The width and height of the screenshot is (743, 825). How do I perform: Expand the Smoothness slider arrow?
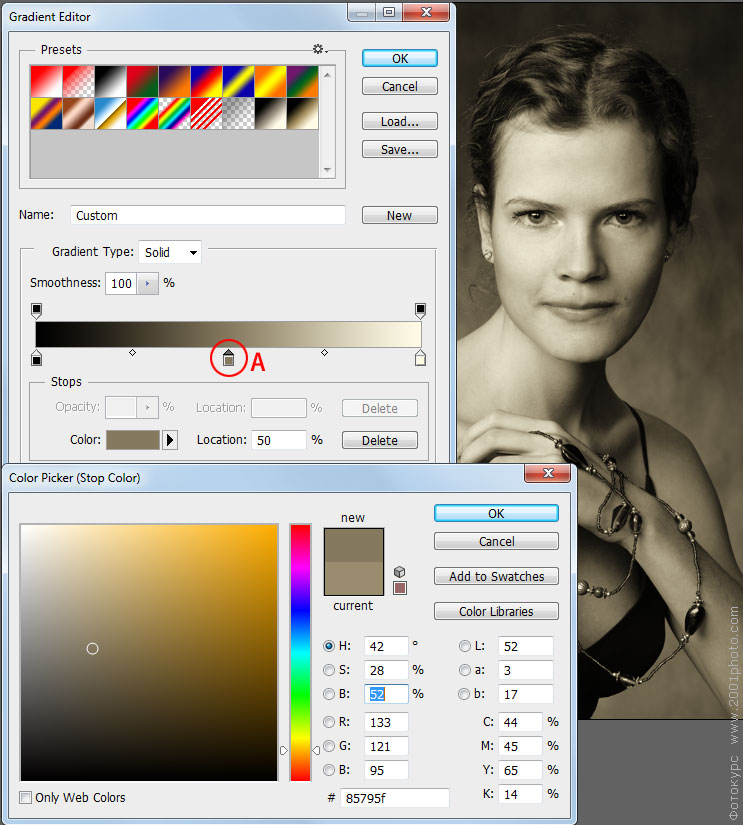147,284
